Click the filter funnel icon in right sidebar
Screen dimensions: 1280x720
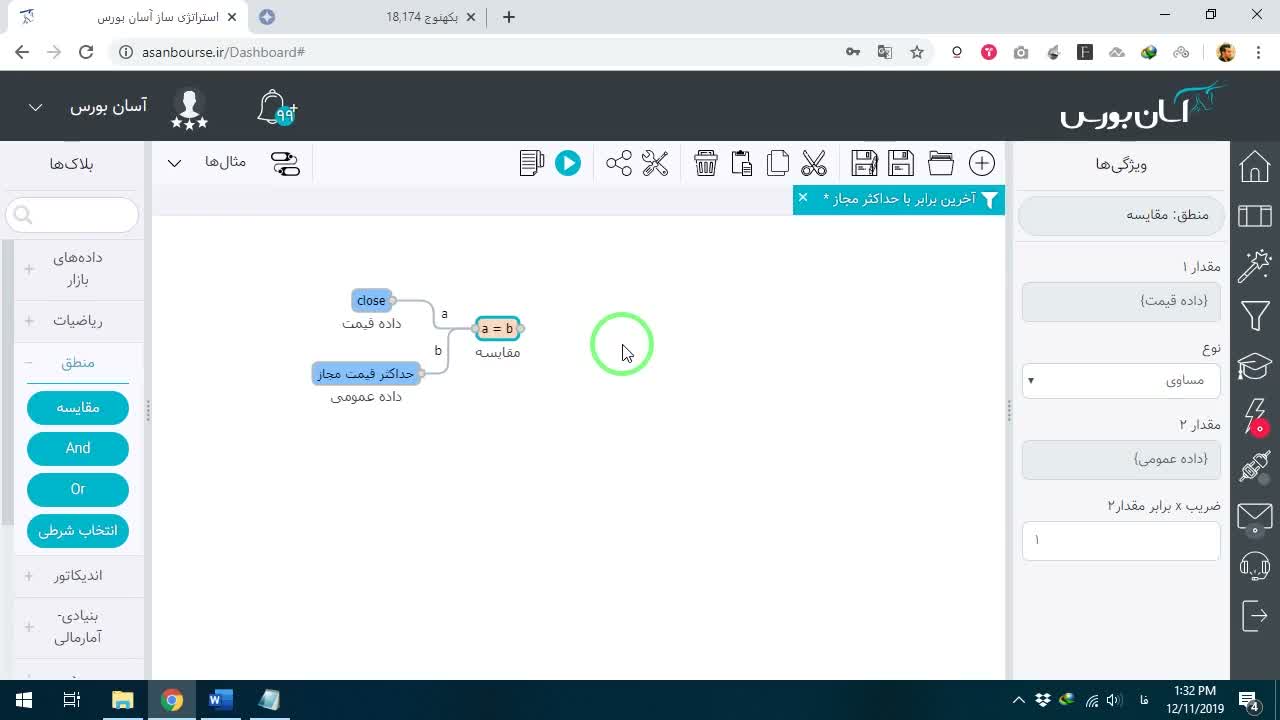(x=1255, y=317)
